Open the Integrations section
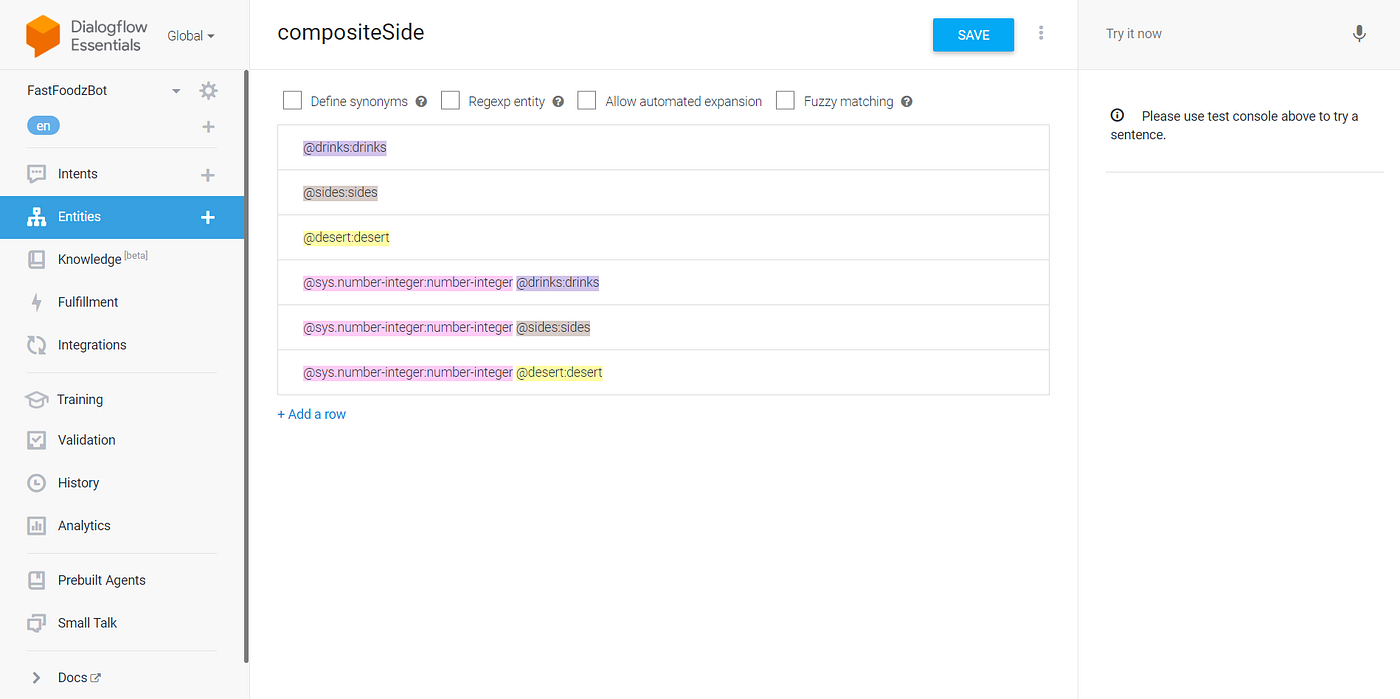Image resolution: width=1400 pixels, height=699 pixels. pyautogui.click(x=92, y=344)
